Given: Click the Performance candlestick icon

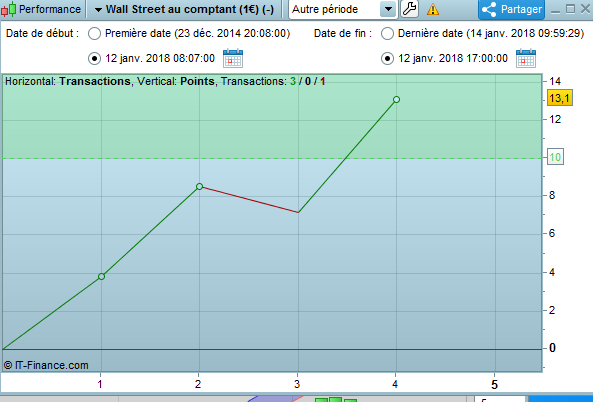Looking at the screenshot, I should pos(8,9).
